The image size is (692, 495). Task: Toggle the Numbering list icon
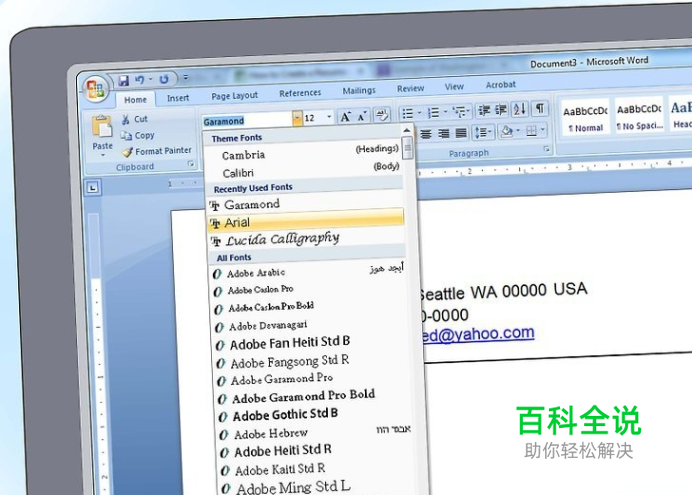(433, 112)
